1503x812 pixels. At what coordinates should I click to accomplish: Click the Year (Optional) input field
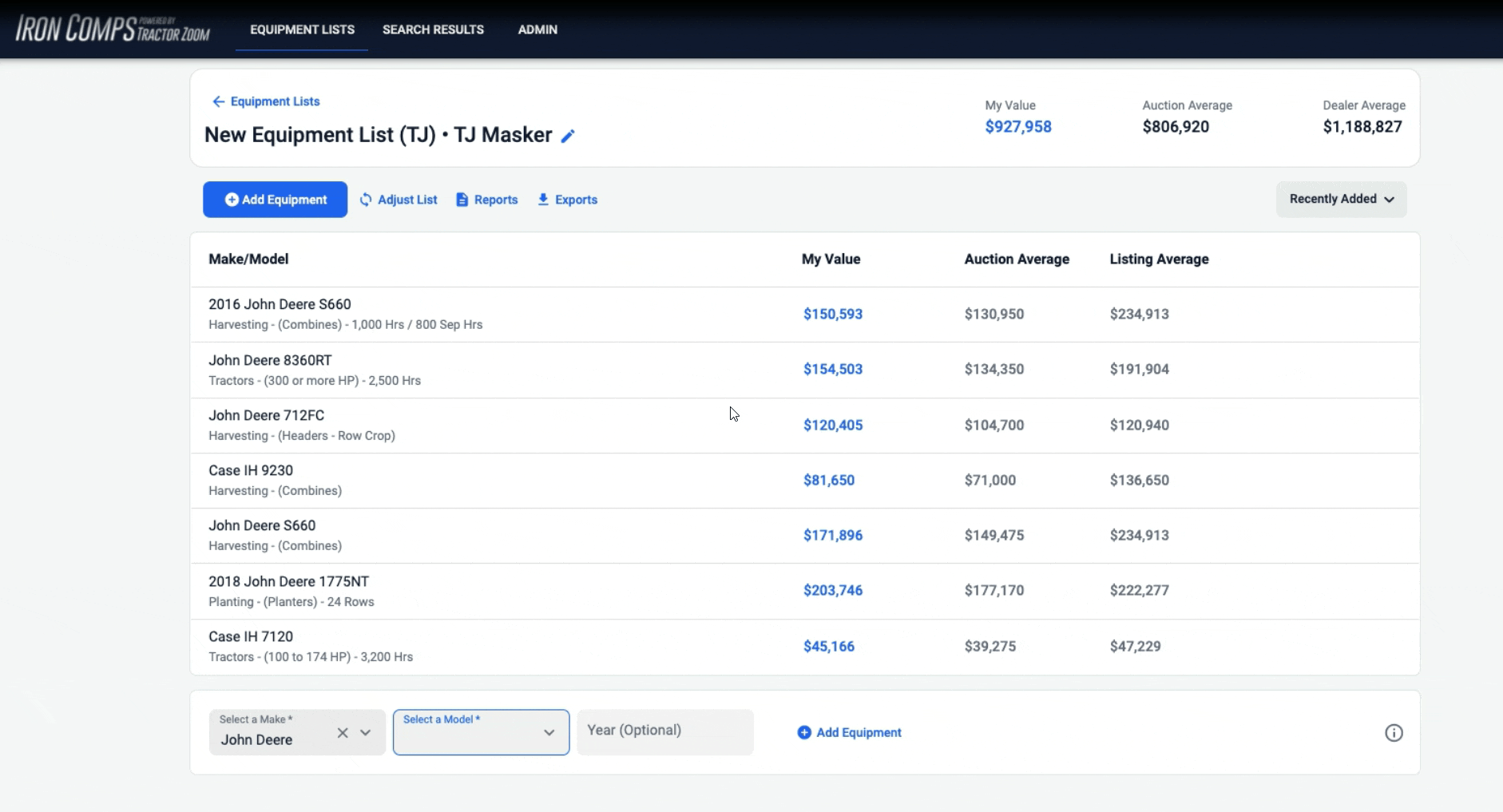(665, 732)
